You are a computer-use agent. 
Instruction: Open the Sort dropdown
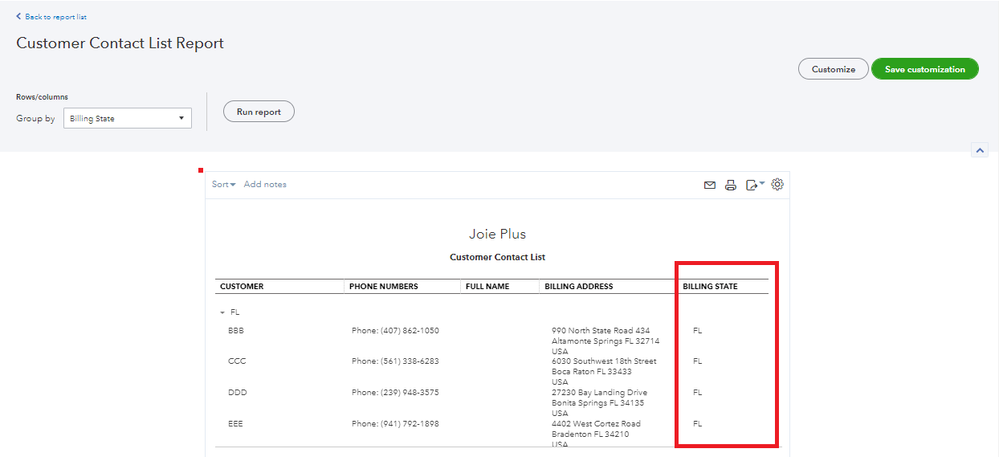pyautogui.click(x=224, y=184)
